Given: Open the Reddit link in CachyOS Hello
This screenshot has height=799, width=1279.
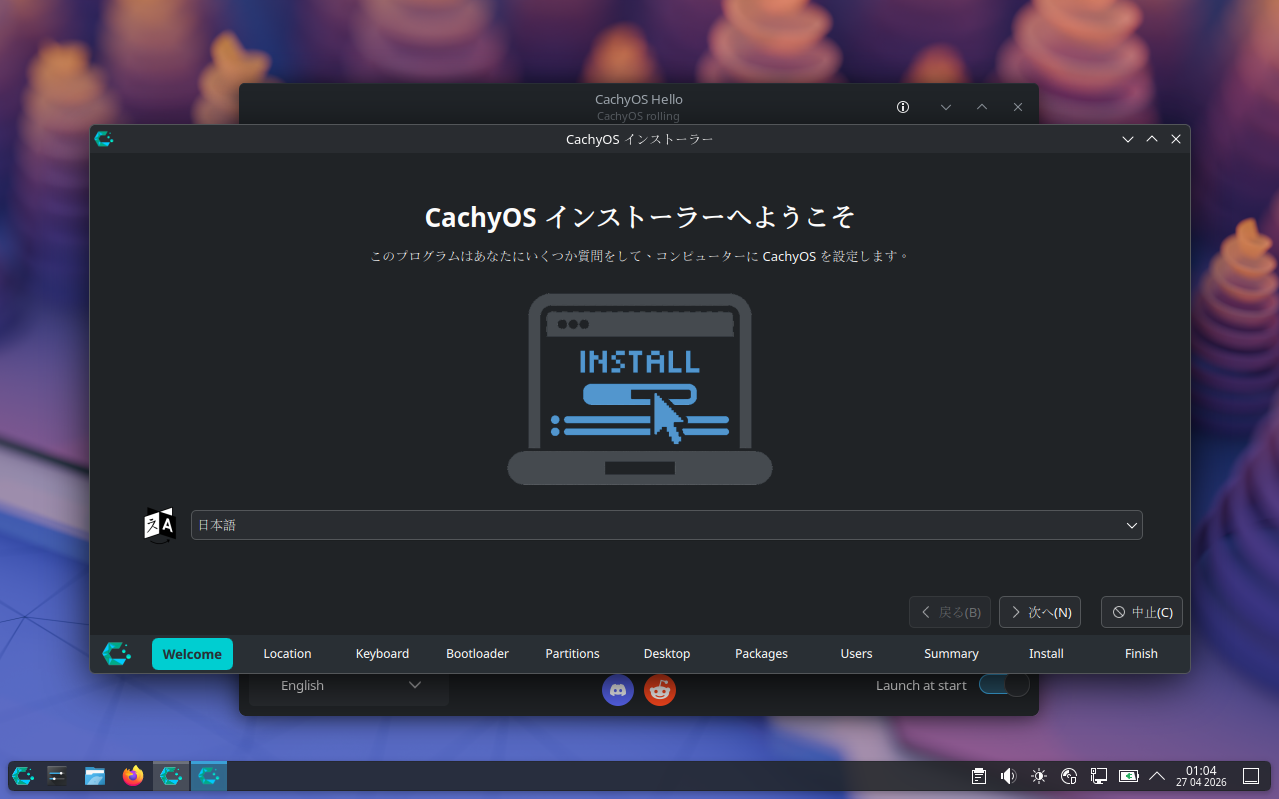Looking at the screenshot, I should click(x=660, y=689).
